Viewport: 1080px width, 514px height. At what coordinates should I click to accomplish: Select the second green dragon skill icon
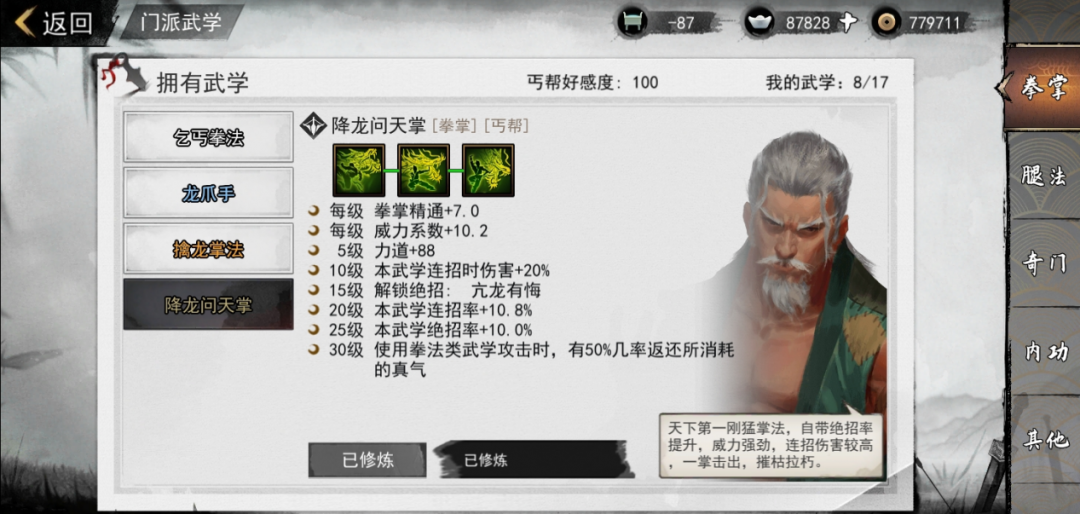423,170
